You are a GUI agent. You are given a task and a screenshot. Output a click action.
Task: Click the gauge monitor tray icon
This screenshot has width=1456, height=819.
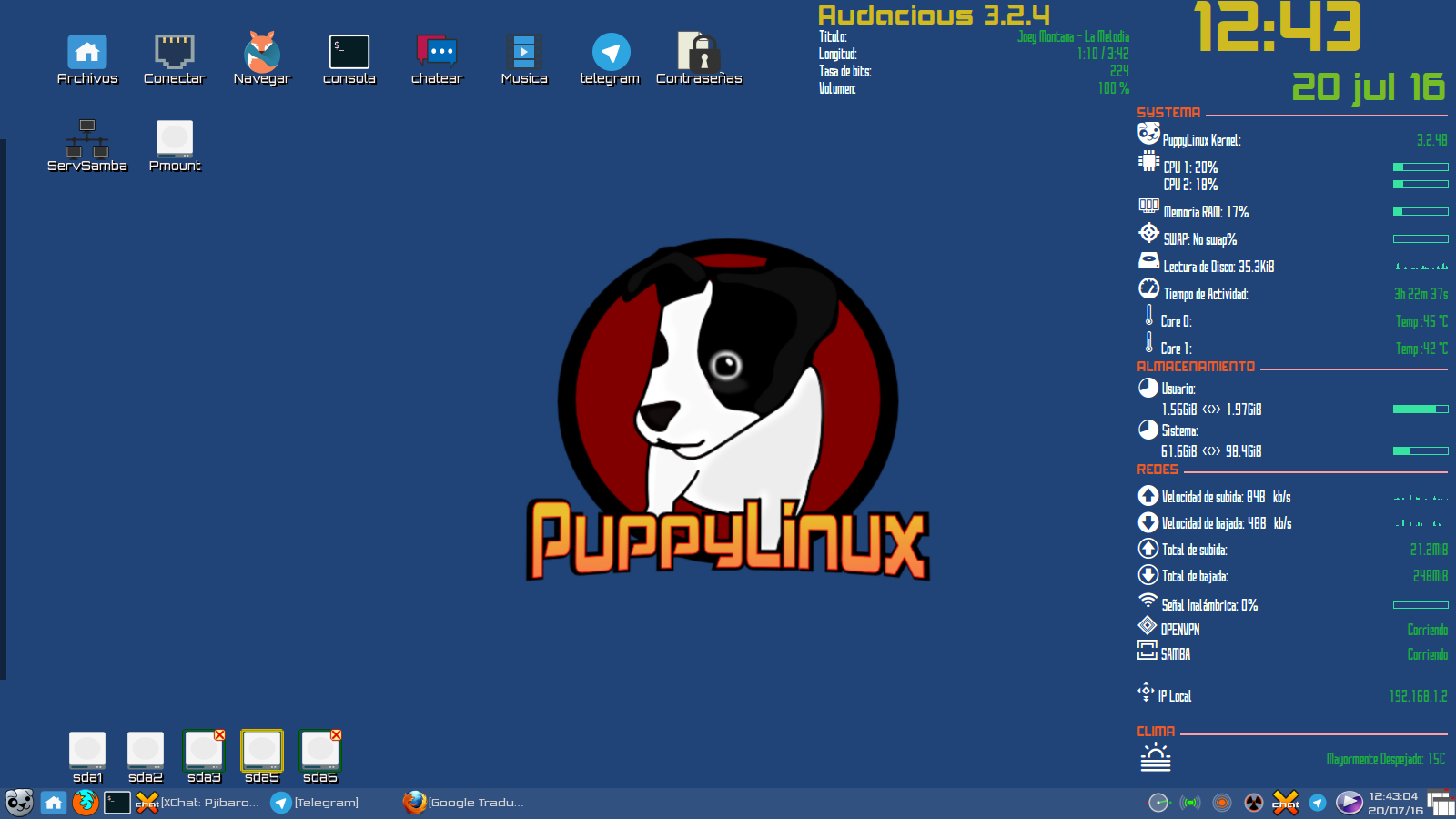[1158, 803]
